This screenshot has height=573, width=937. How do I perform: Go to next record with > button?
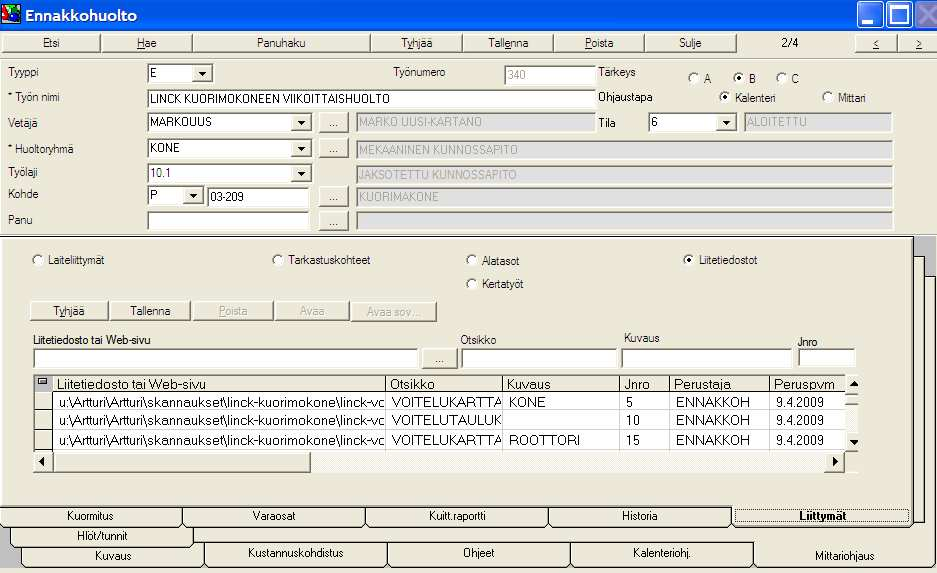click(x=918, y=44)
